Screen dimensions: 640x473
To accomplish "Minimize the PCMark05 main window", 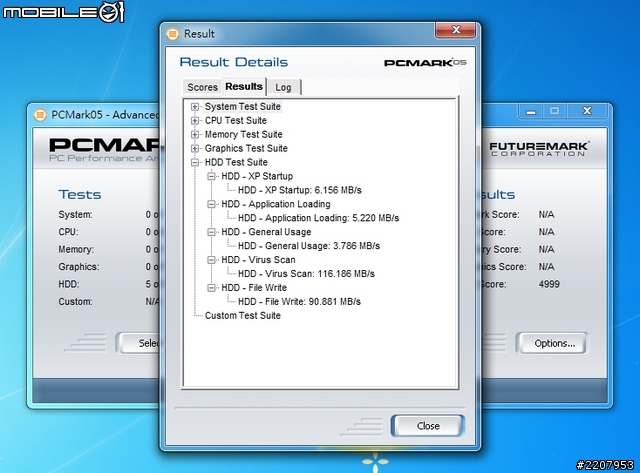I will point(530,111).
